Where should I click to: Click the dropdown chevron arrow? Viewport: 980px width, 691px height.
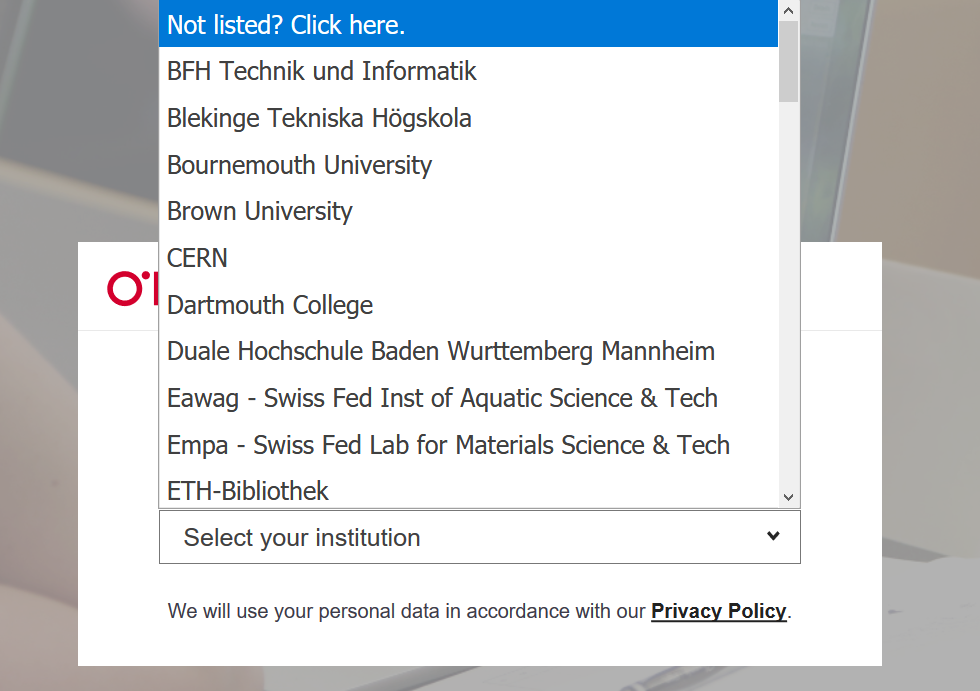773,536
